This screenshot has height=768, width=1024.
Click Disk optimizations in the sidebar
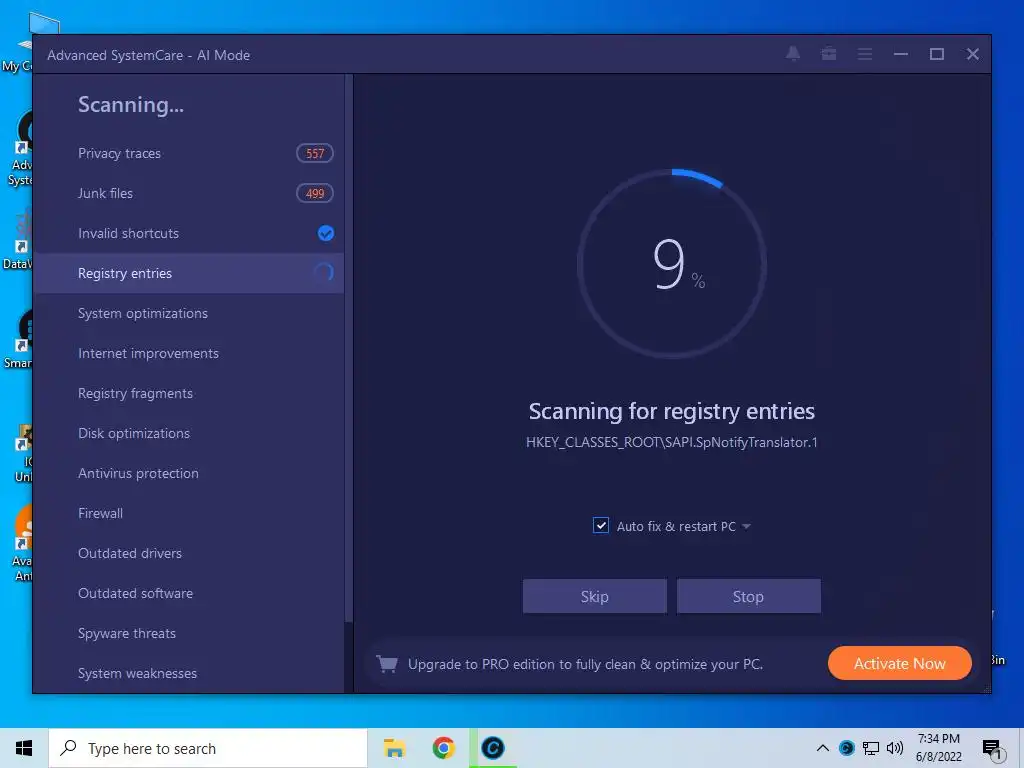click(x=188, y=433)
